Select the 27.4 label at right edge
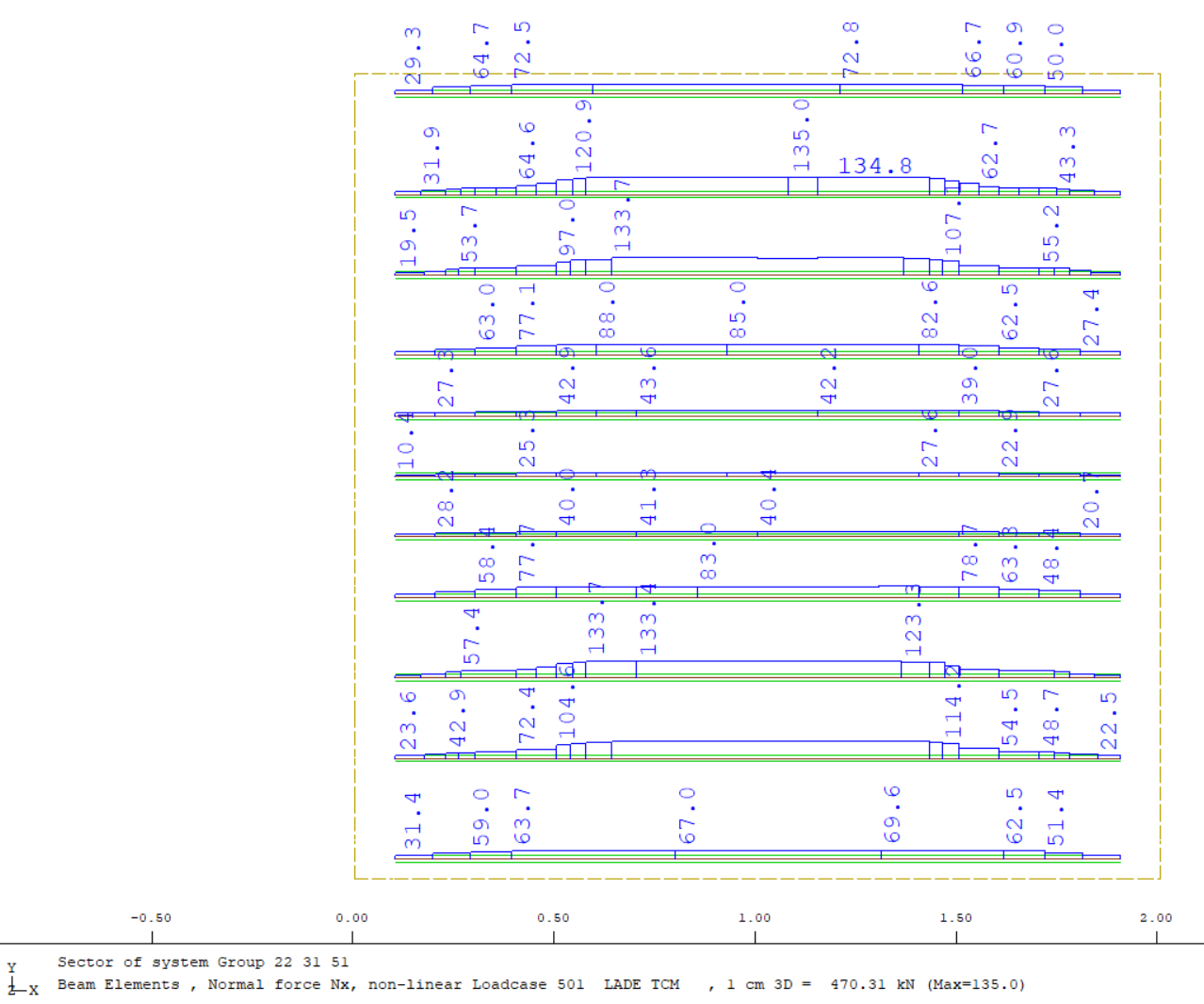The width and height of the screenshot is (1204, 1004). click(x=1090, y=317)
